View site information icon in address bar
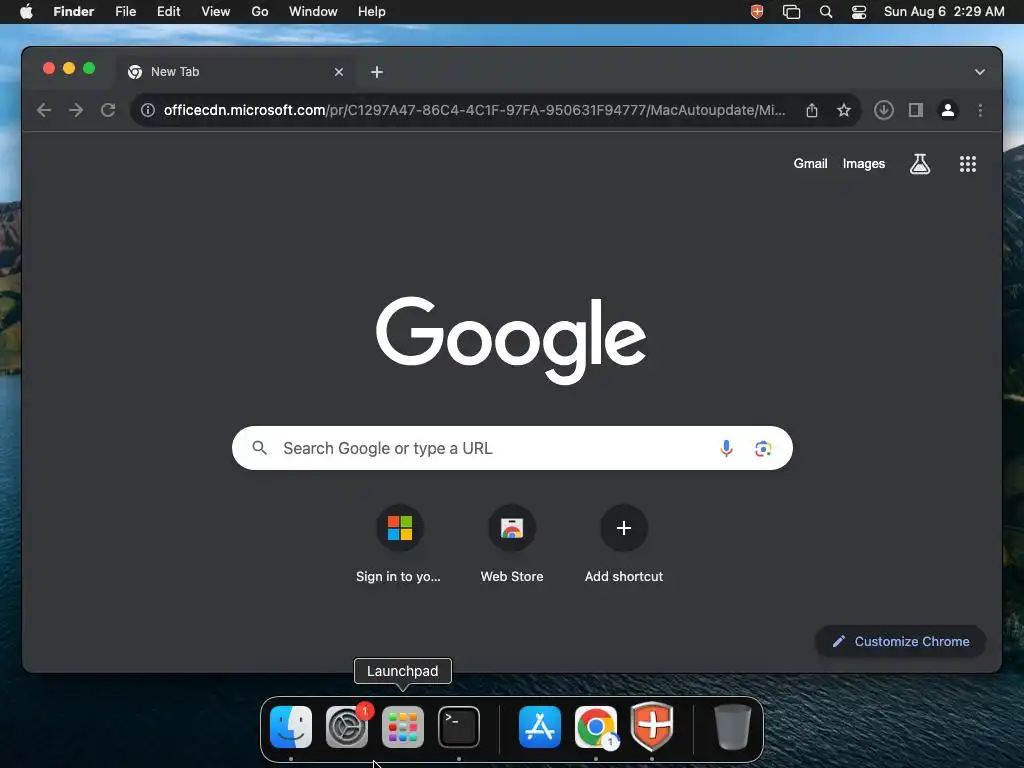Image resolution: width=1024 pixels, height=768 pixels. coord(148,110)
